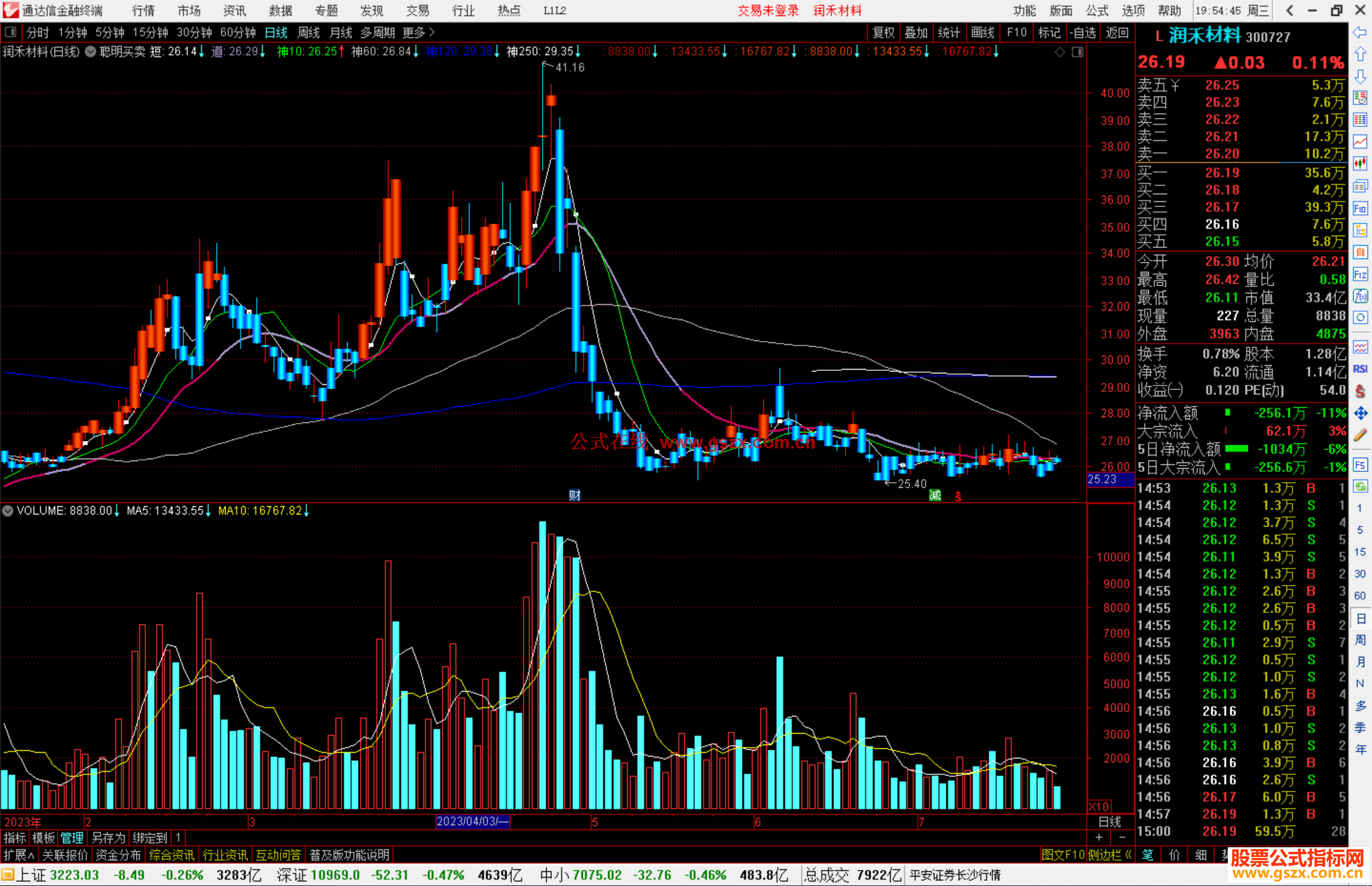
Task: Select the RSI indicator sidebar icon
Action: pyautogui.click(x=1360, y=369)
